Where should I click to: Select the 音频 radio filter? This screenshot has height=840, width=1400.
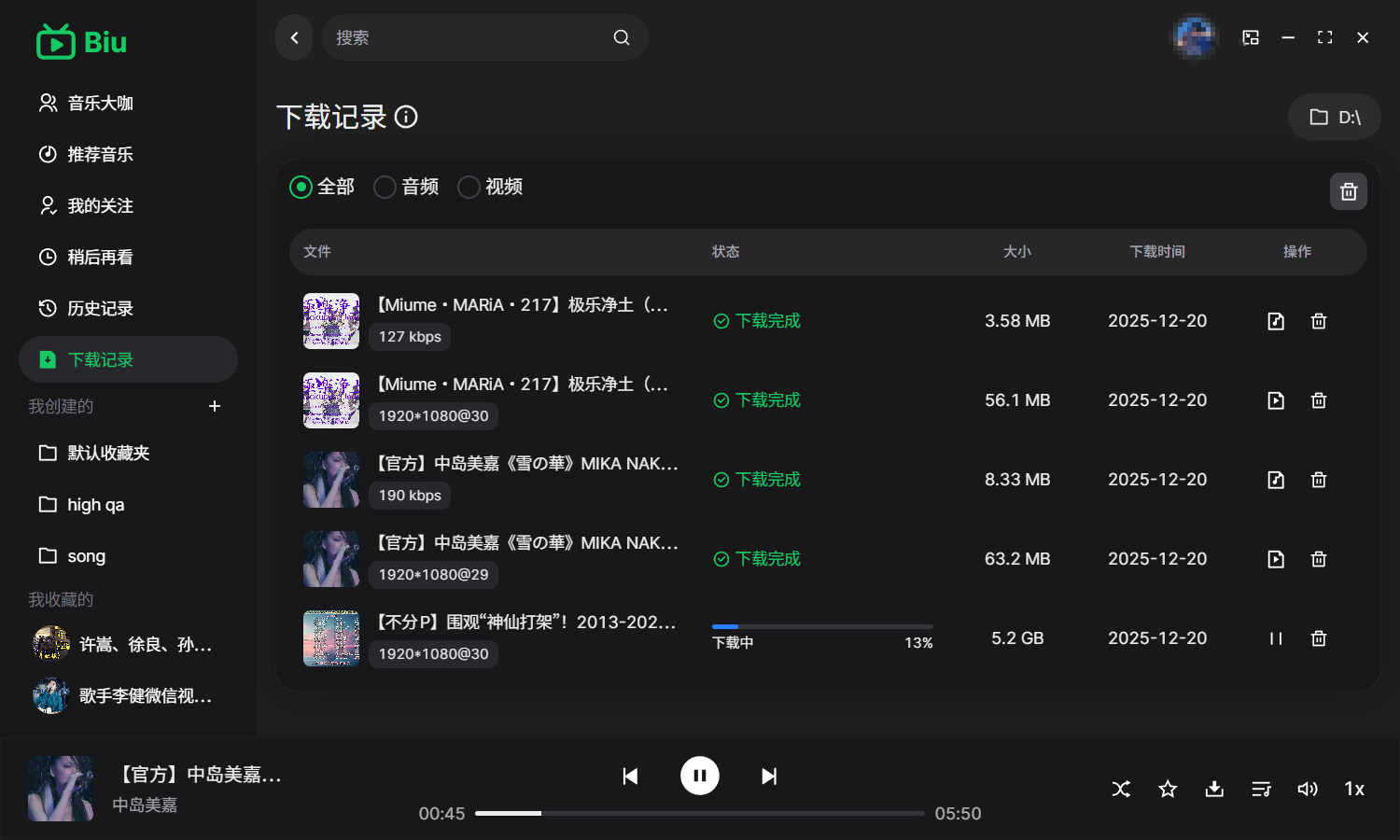tap(406, 187)
